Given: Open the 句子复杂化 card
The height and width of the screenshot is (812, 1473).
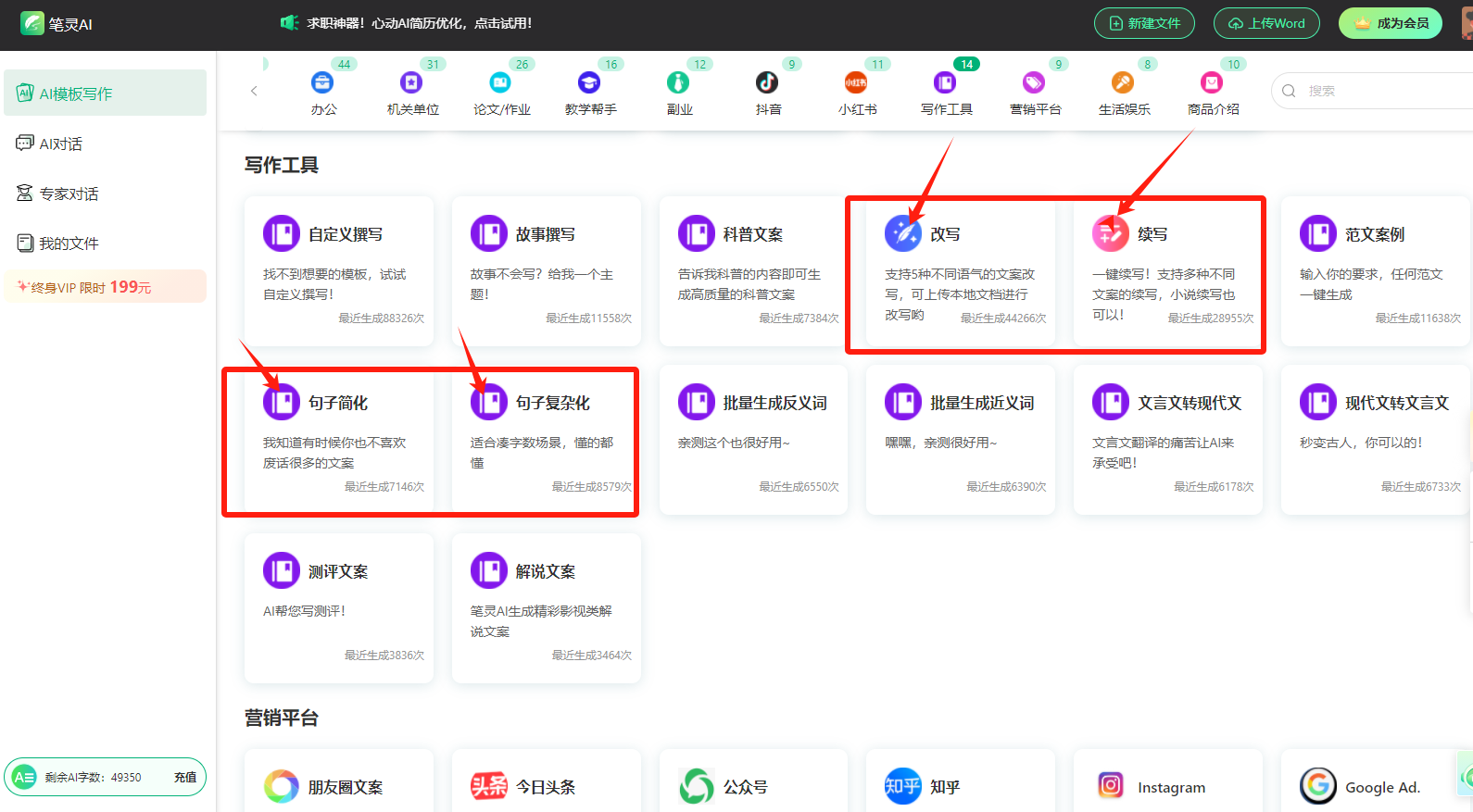Looking at the screenshot, I should coord(547,441).
